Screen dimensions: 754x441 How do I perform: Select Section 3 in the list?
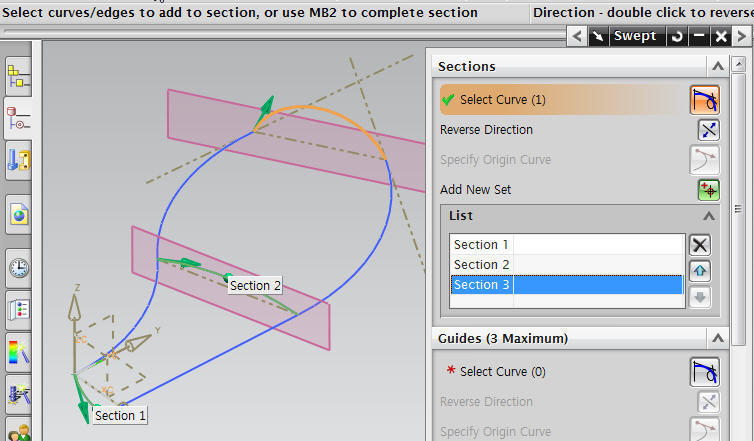tap(566, 285)
